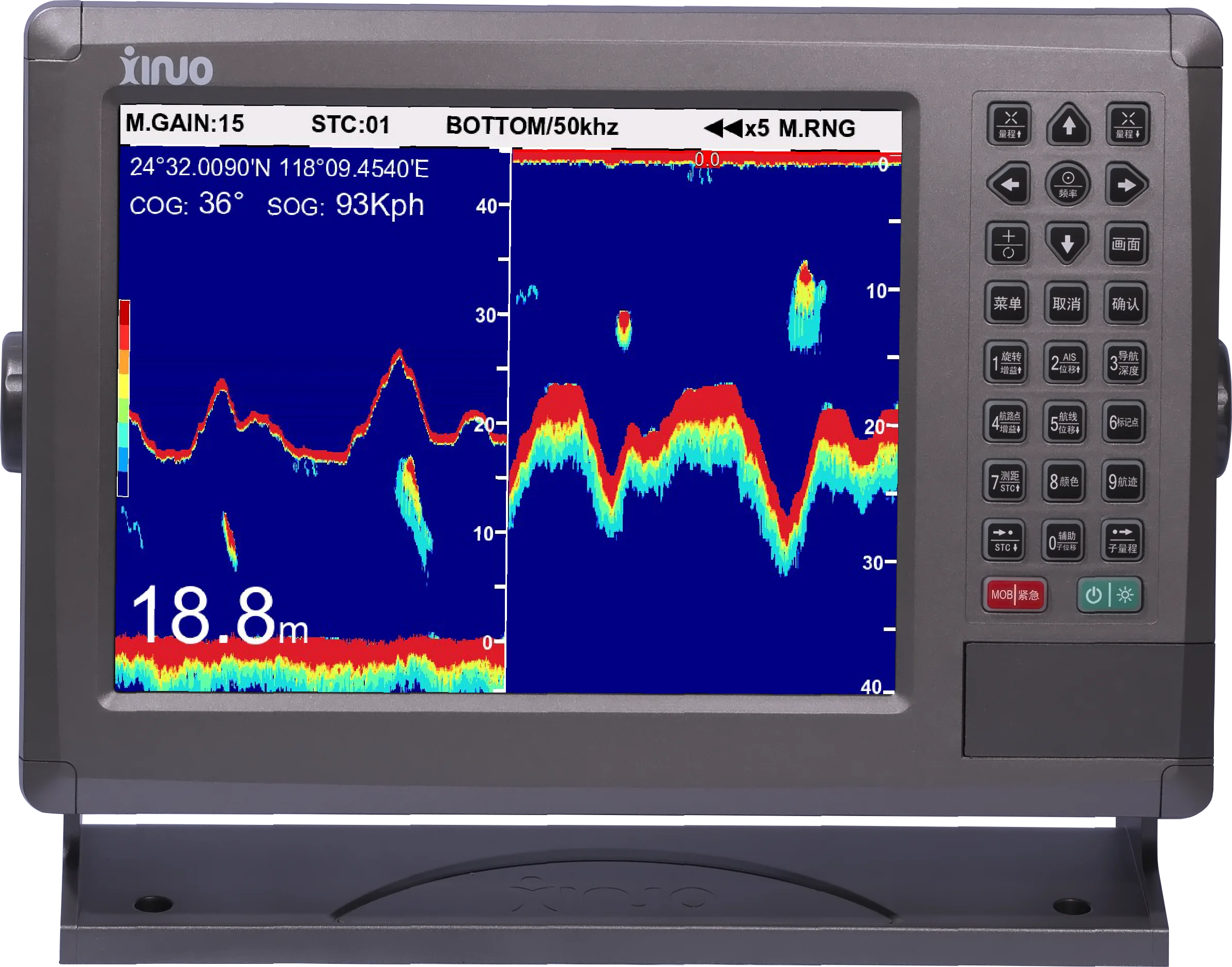Viewport: 1232px width, 967px height.
Task: Open the menu with 菜单 key
Action: (1007, 303)
